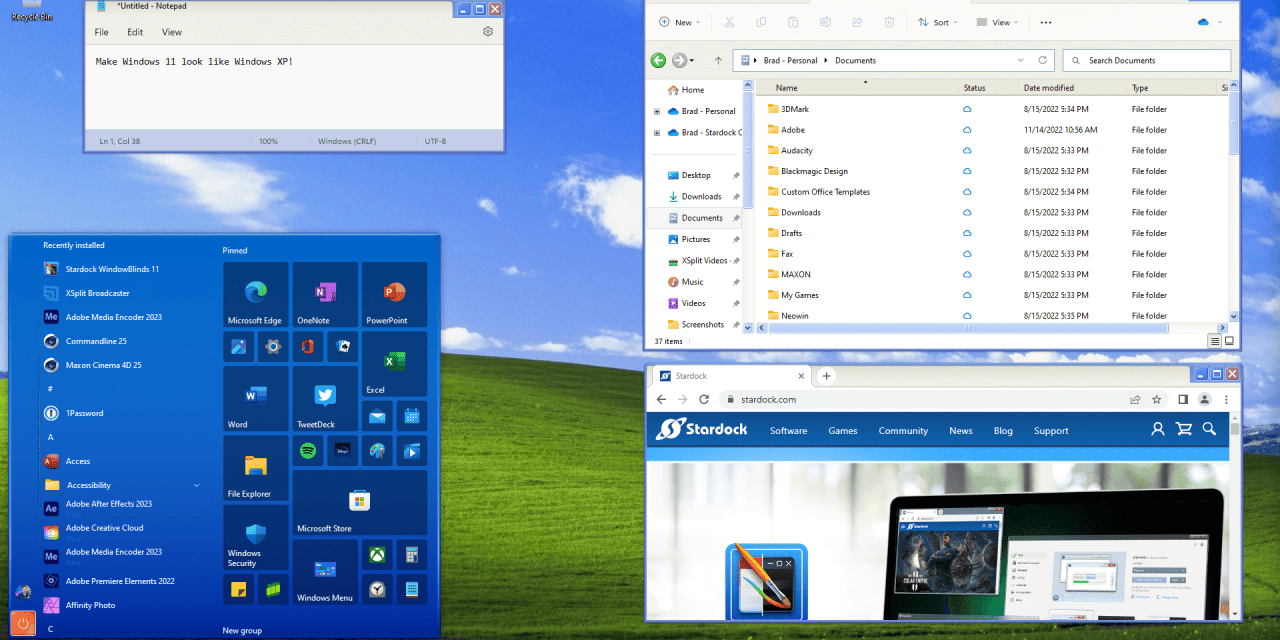This screenshot has height=640, width=1280.
Task: Click the TweetDeck pinned tile
Action: (324, 398)
